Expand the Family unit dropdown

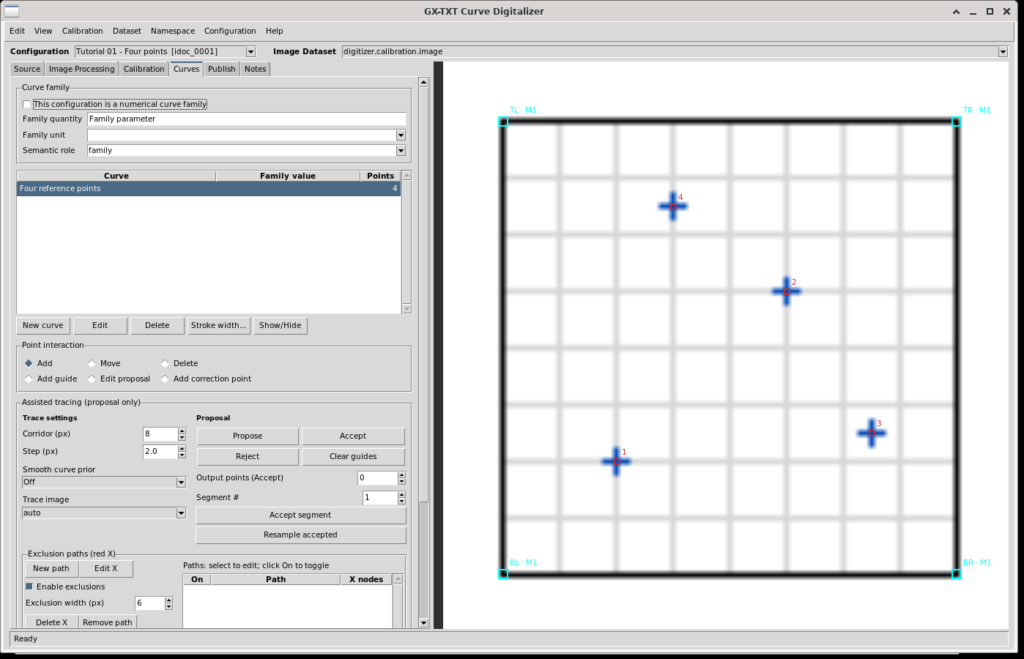pos(401,135)
